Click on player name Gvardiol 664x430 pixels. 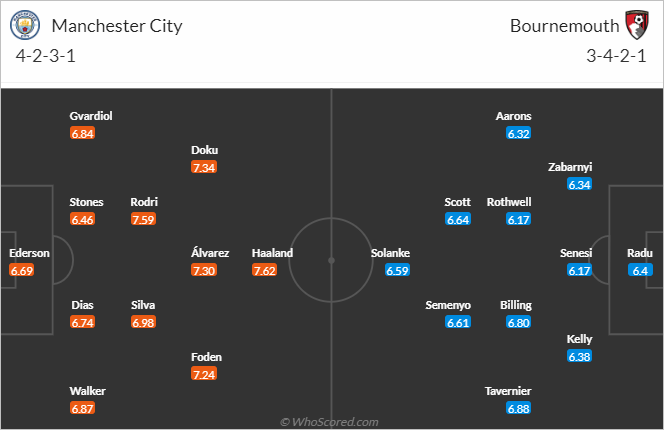[91, 116]
